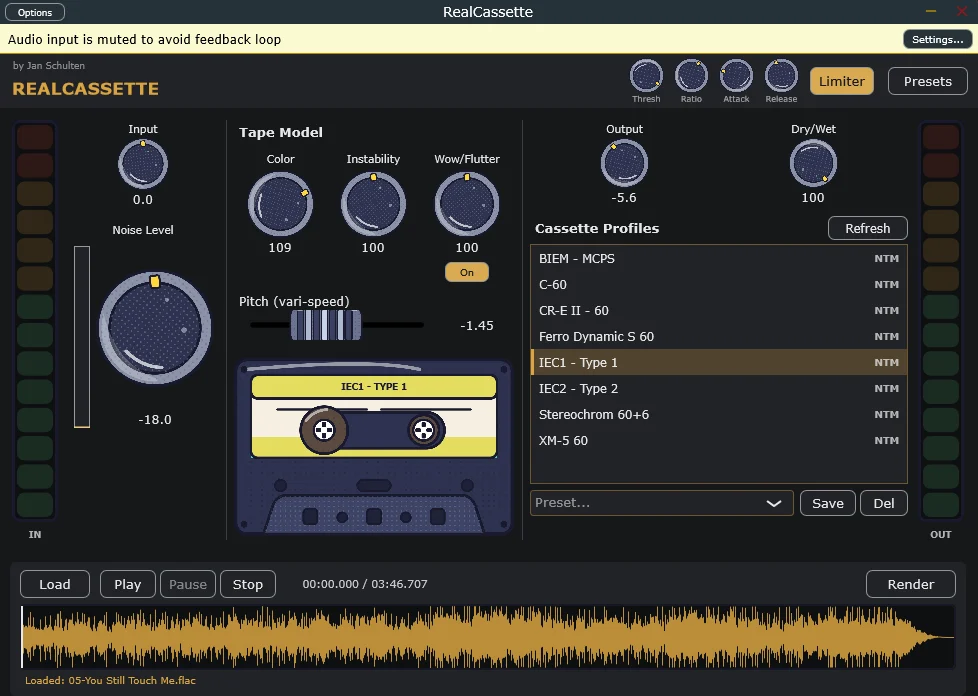
Task: Select the IEC1 - Type 1 profile
Action: click(719, 362)
